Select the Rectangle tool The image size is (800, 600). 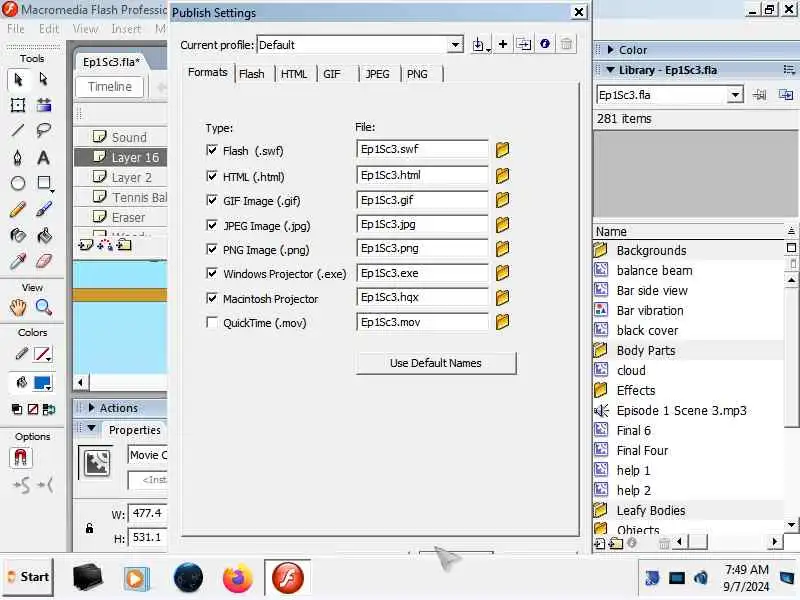click(x=44, y=183)
